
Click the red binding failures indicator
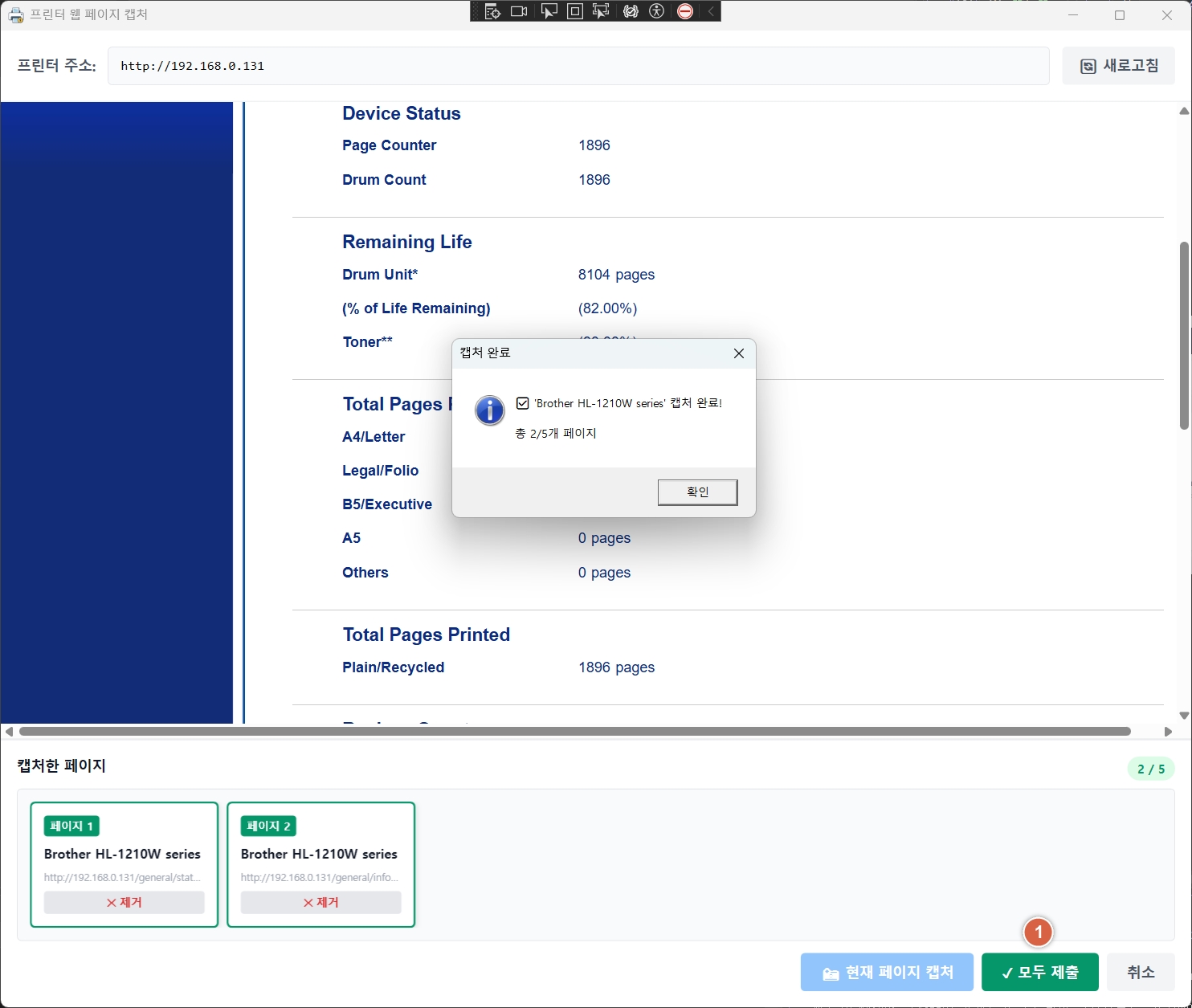pos(685,11)
